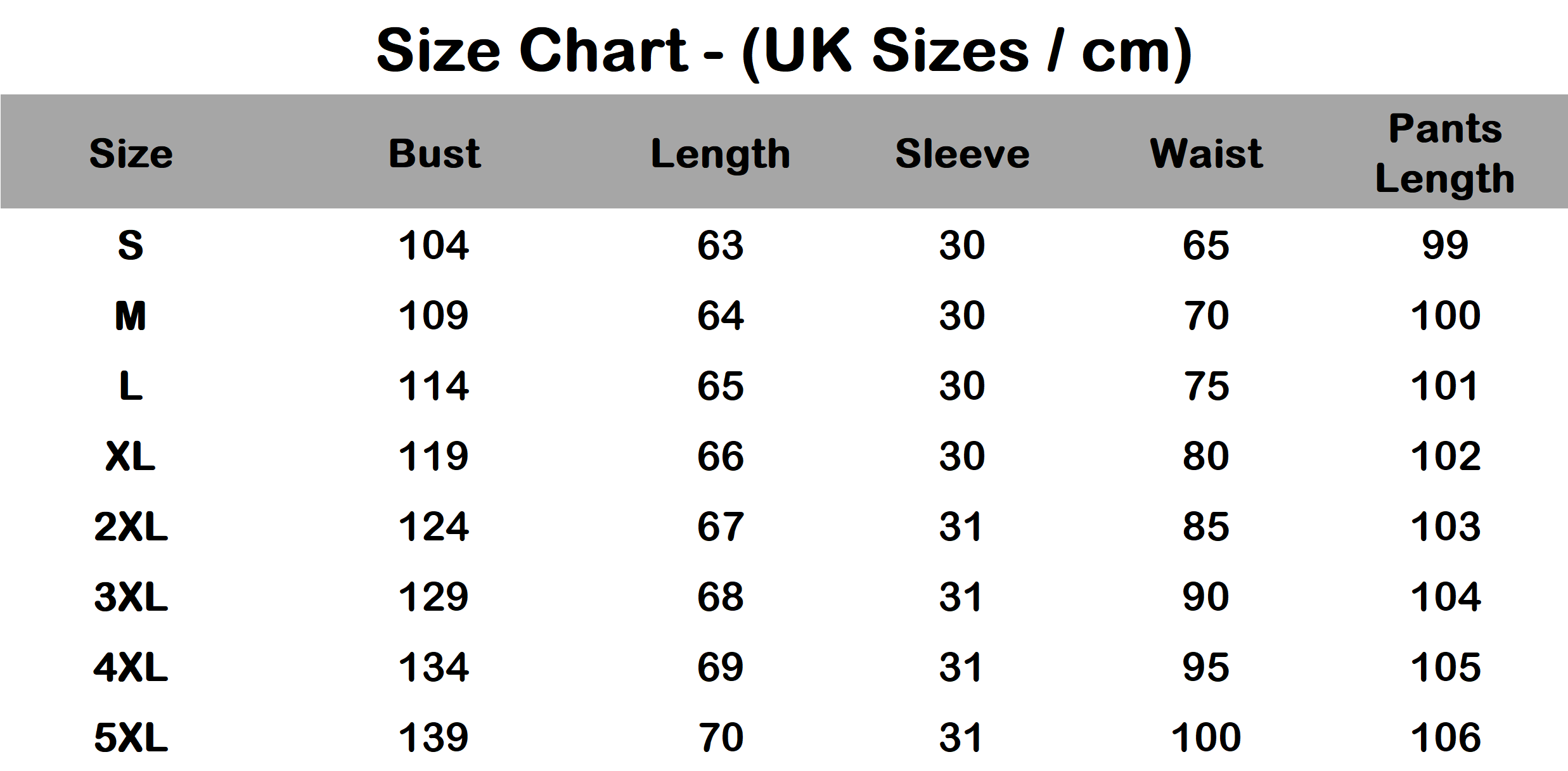The width and height of the screenshot is (1568, 771).
Task: Click the waist value 75 for size L
Action: point(1206,386)
